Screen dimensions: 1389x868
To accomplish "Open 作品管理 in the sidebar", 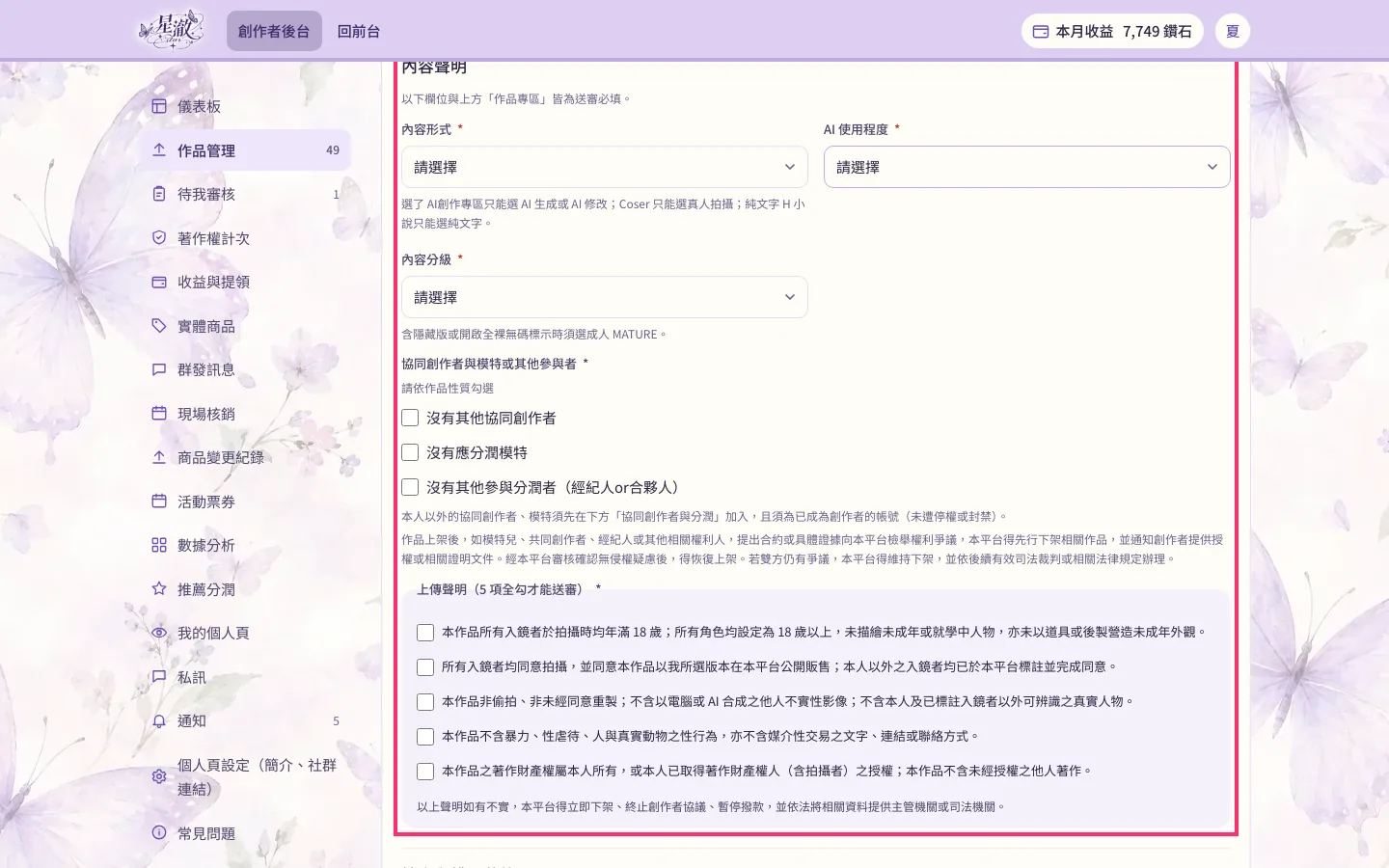I will pyautogui.click(x=245, y=150).
